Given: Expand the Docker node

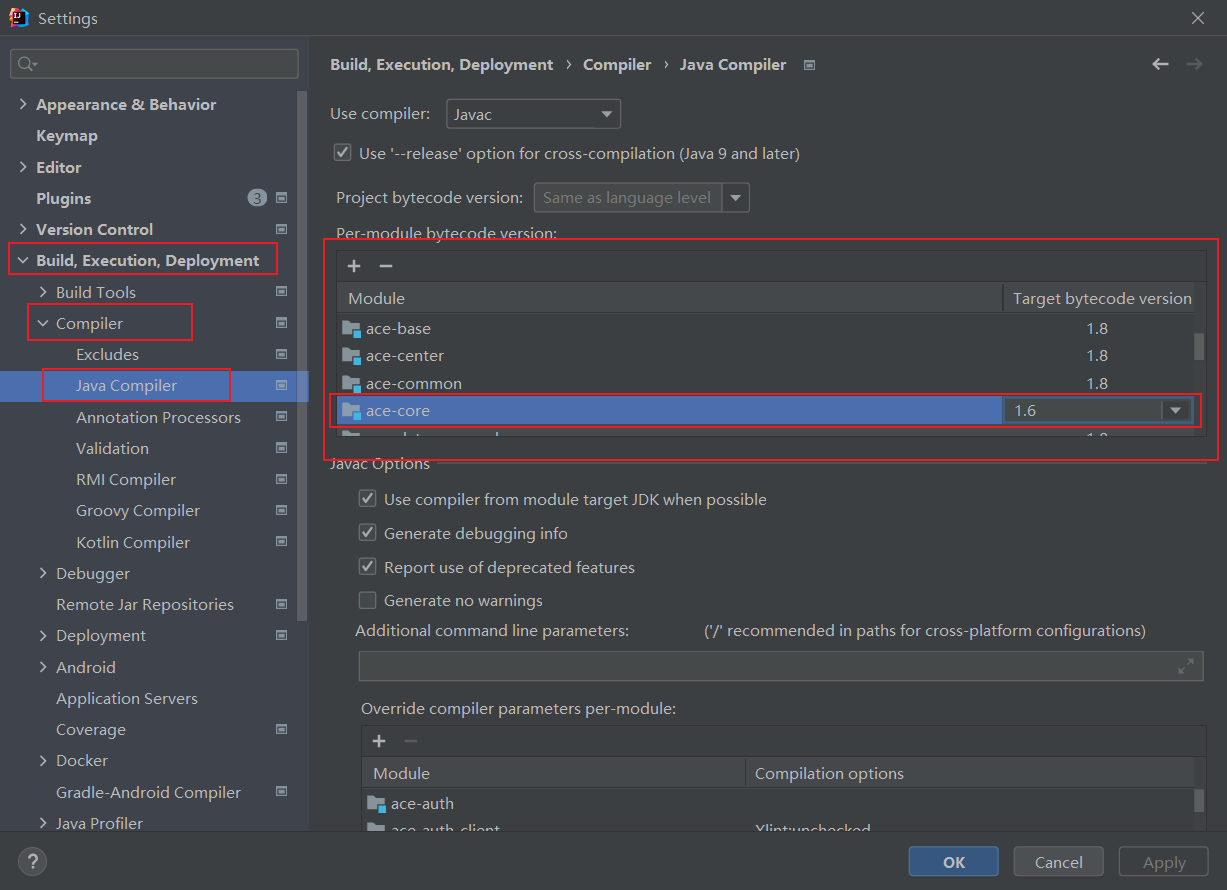Looking at the screenshot, I should 43,760.
